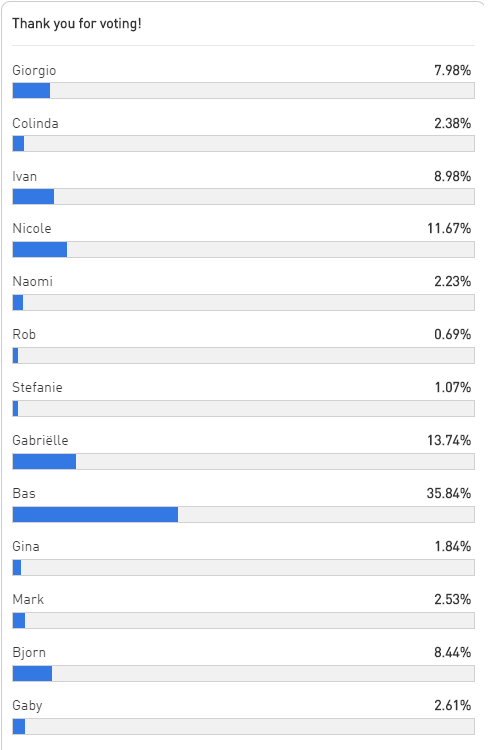Click the Ivan progress bar
This screenshot has width=492, height=750.
pyautogui.click(x=243, y=197)
